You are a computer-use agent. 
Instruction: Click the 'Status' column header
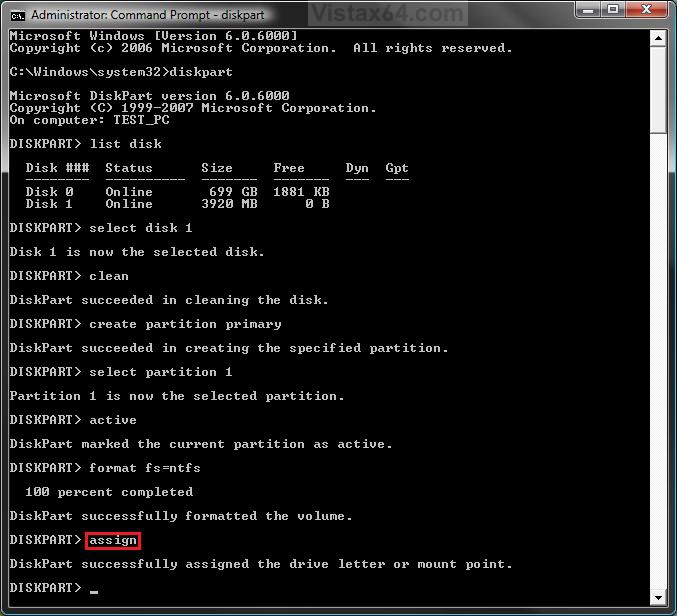tap(129, 168)
